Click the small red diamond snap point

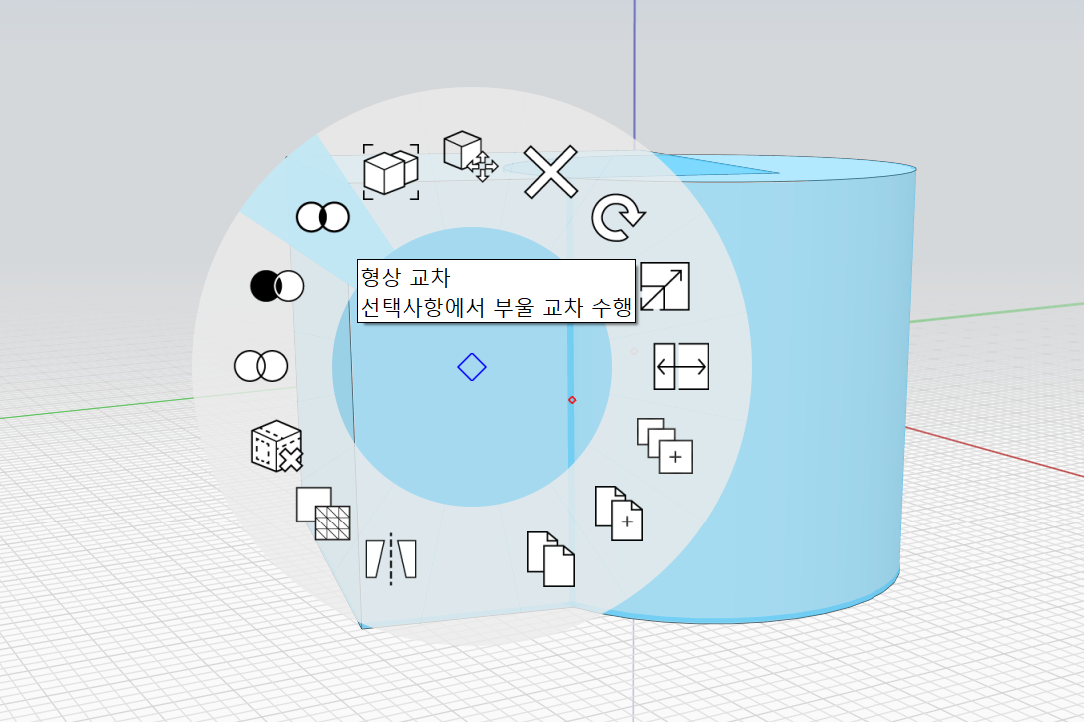[x=572, y=400]
